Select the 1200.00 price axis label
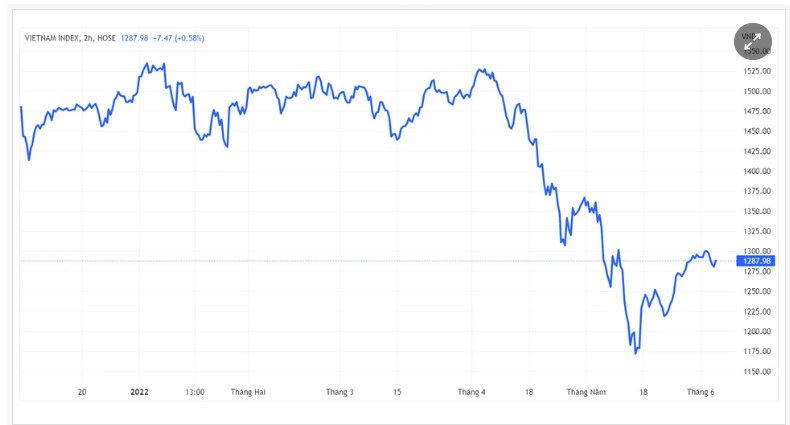The height and width of the screenshot is (425, 790). click(x=756, y=331)
